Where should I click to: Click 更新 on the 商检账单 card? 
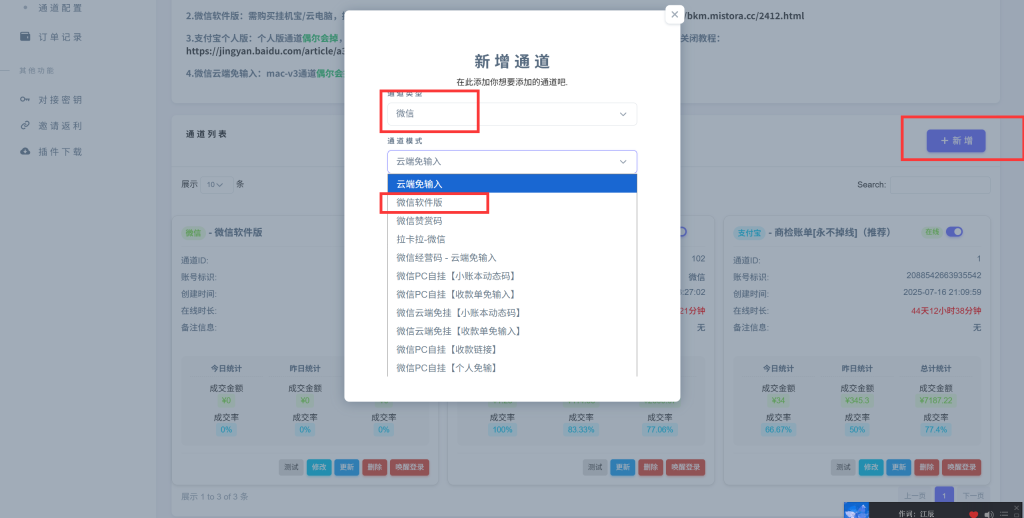pos(899,467)
